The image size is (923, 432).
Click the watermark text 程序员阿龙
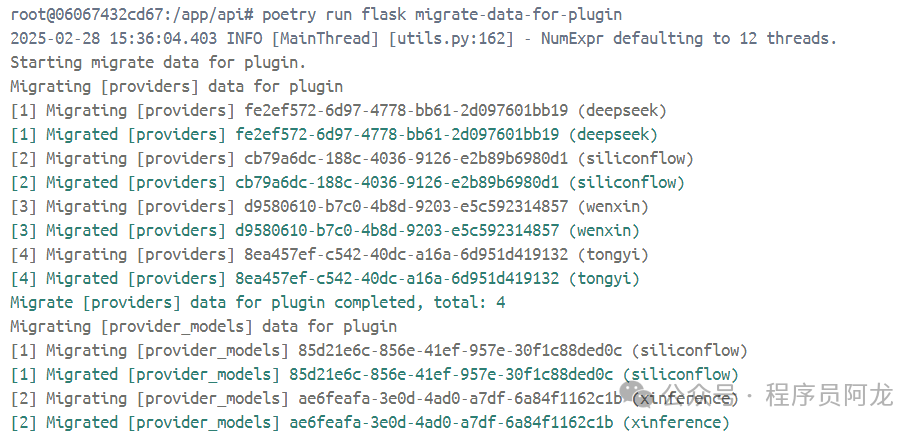828,396
